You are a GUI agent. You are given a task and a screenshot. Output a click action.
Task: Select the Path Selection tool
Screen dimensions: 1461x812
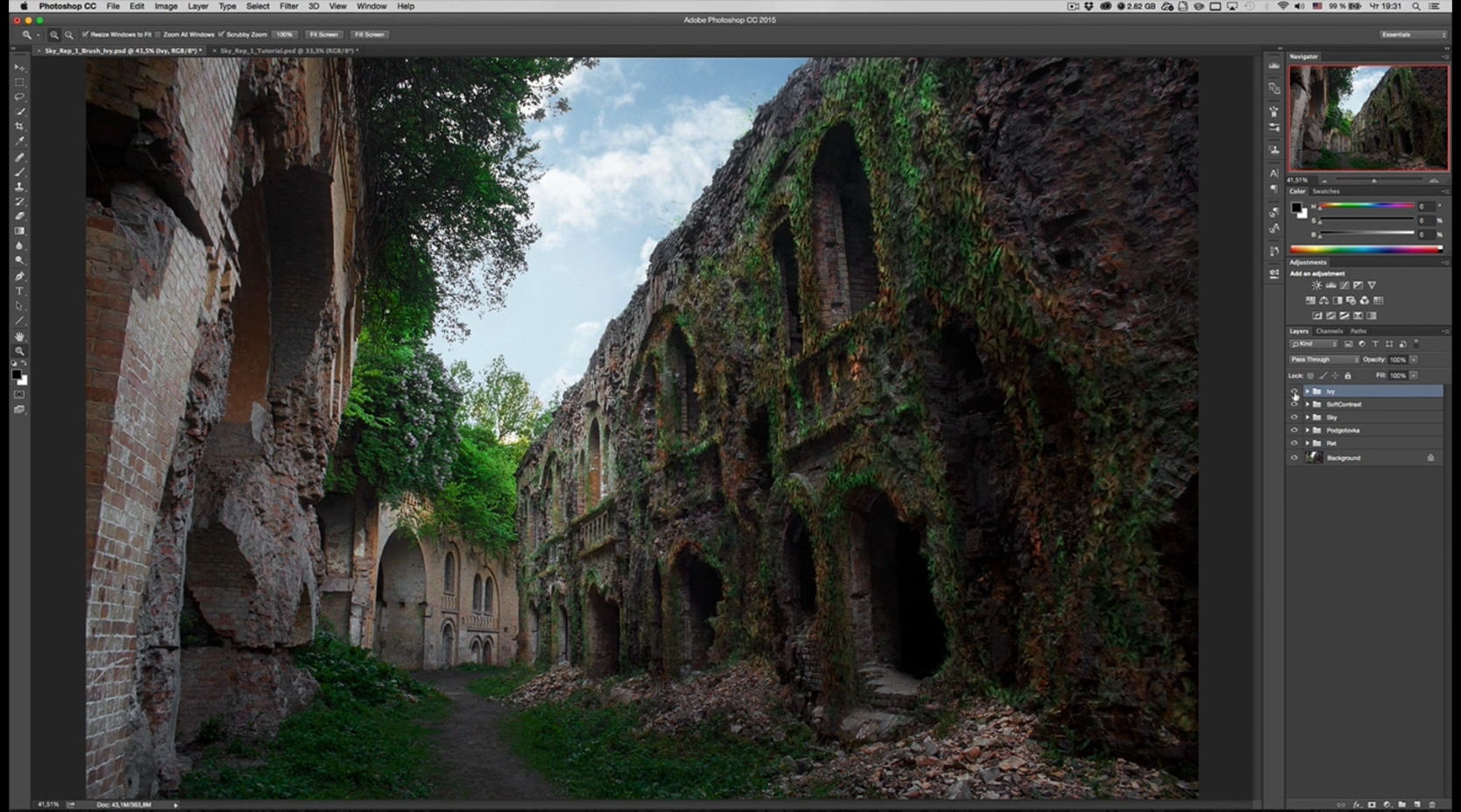(19, 306)
